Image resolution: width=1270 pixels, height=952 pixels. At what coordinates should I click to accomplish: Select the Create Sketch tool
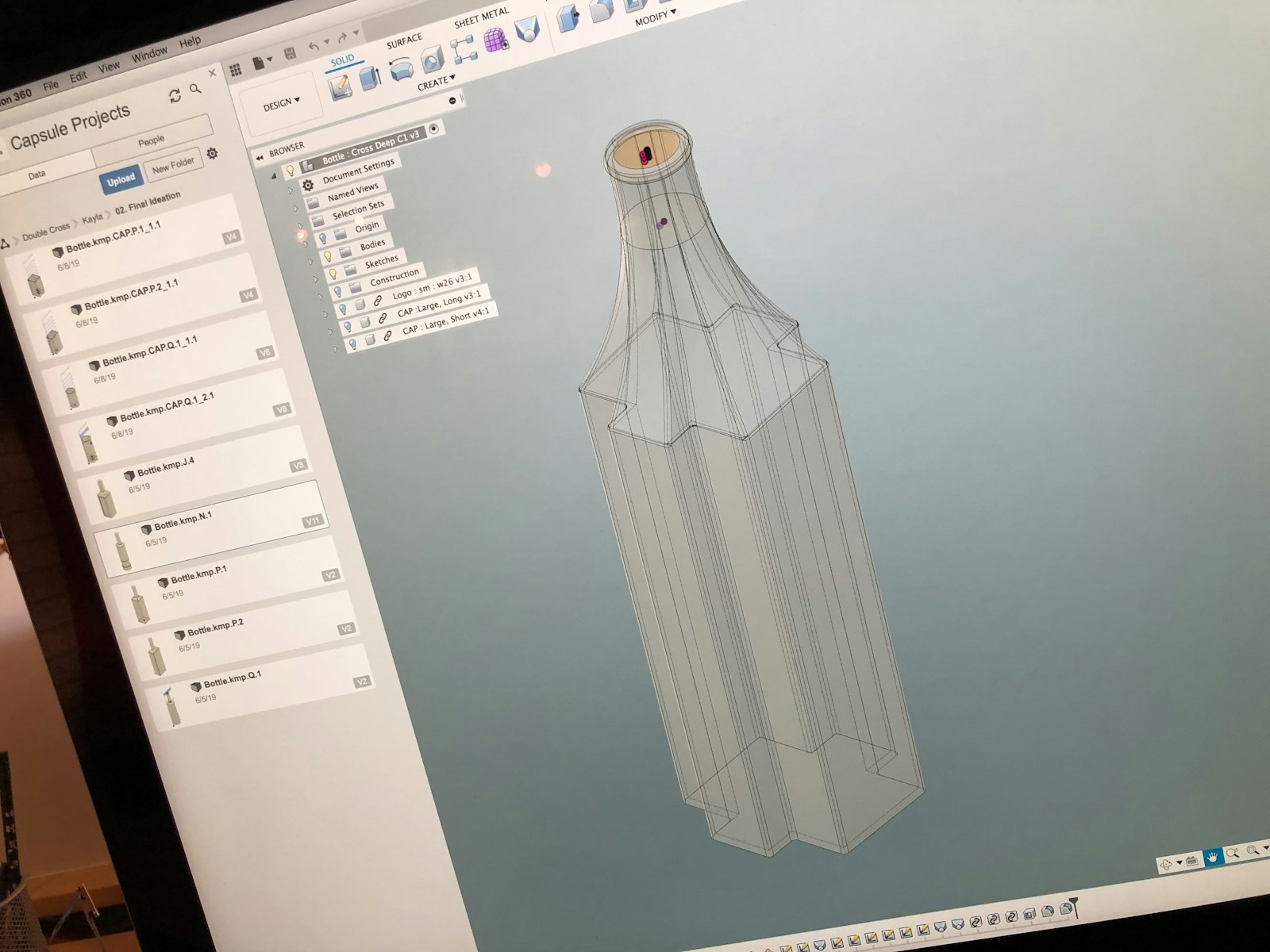pyautogui.click(x=341, y=86)
